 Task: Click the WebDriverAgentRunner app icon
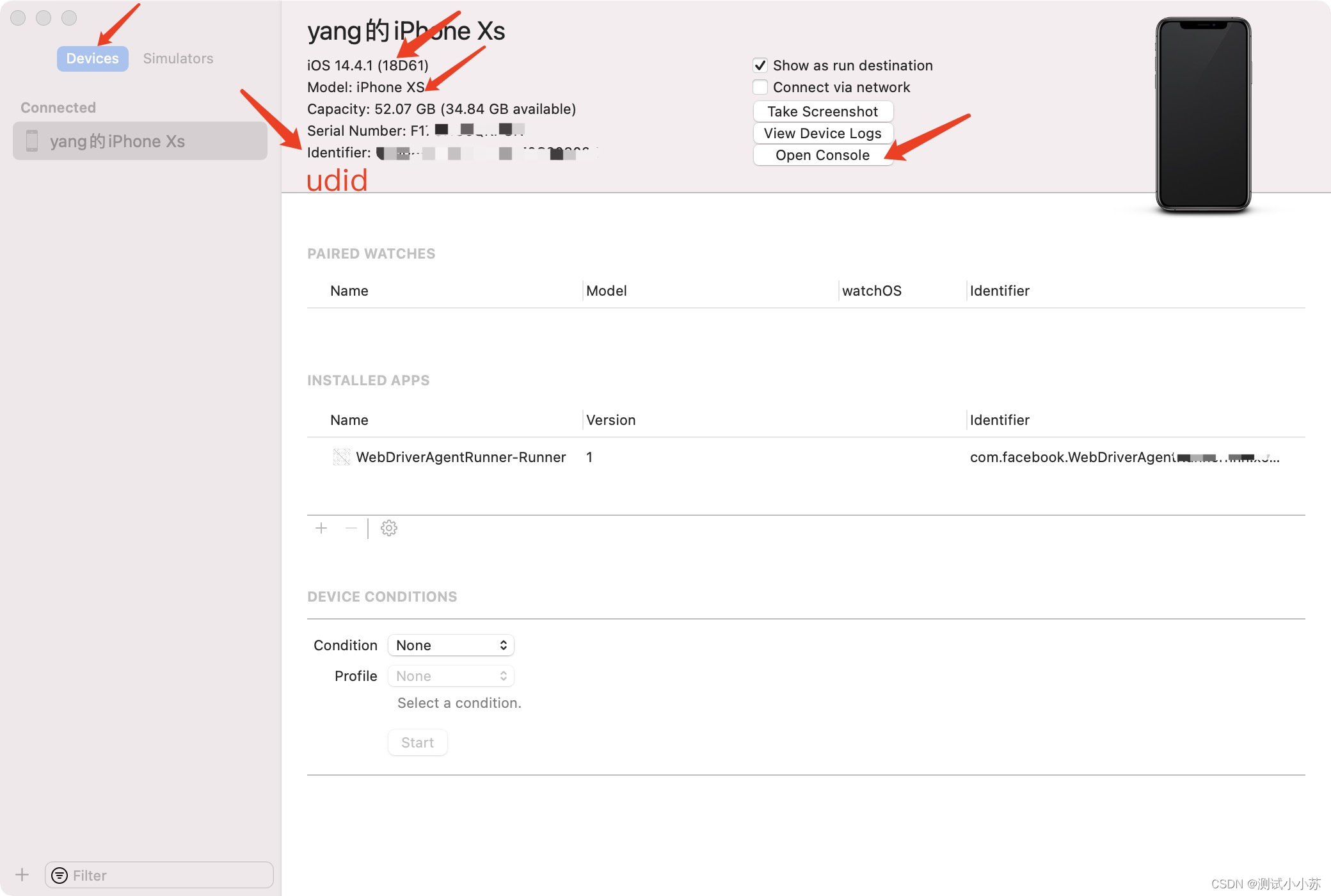click(x=341, y=457)
